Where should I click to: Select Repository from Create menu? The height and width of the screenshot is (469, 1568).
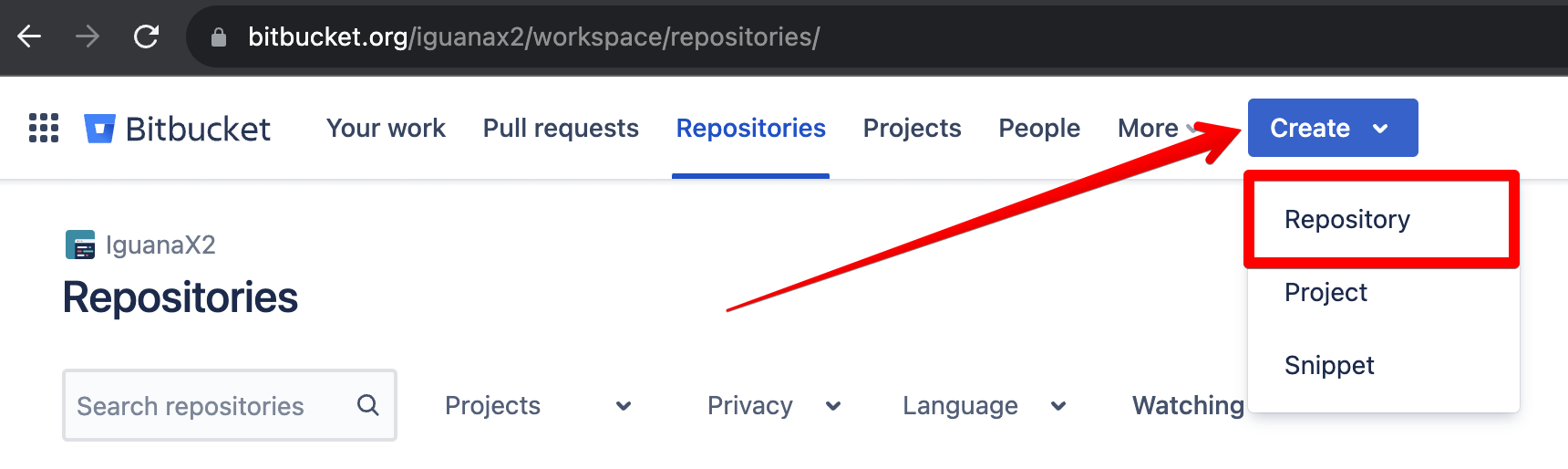(1346, 220)
